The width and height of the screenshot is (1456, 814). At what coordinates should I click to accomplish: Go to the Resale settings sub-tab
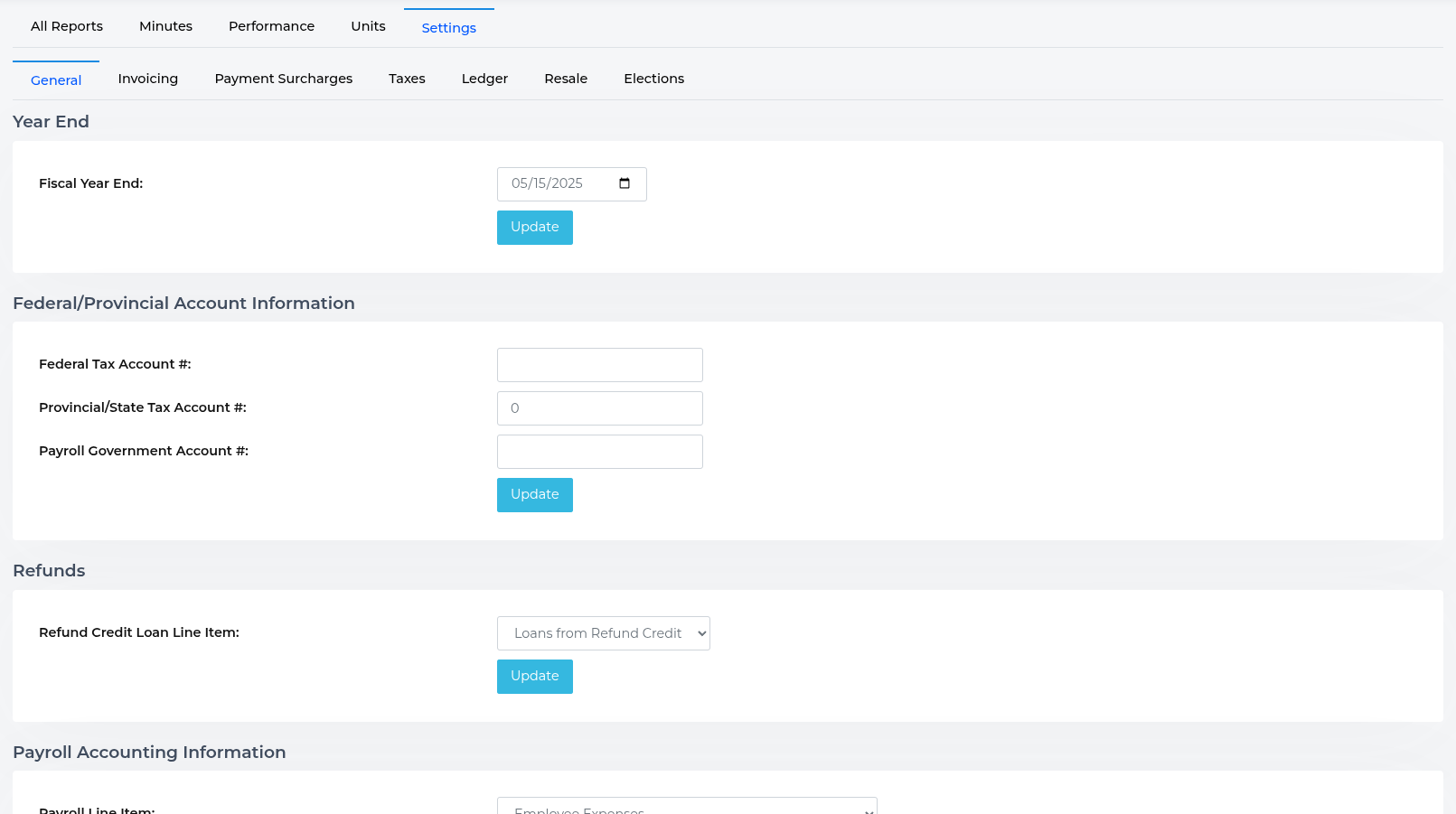pos(566,79)
